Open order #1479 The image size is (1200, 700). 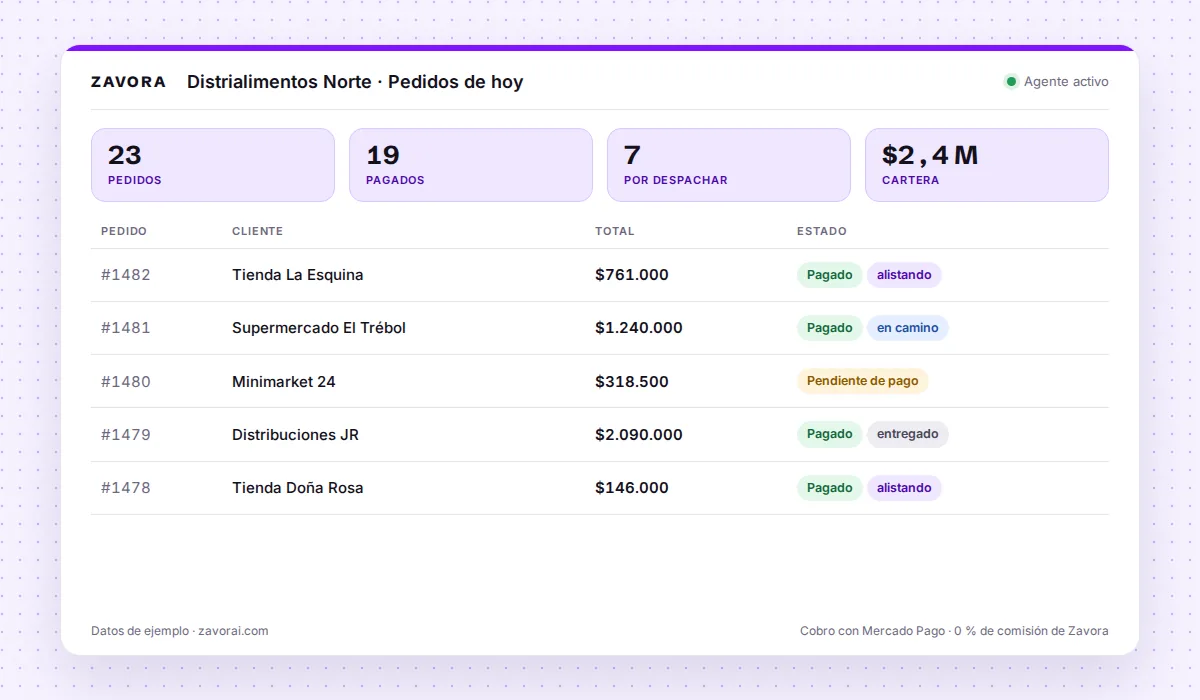coord(126,435)
